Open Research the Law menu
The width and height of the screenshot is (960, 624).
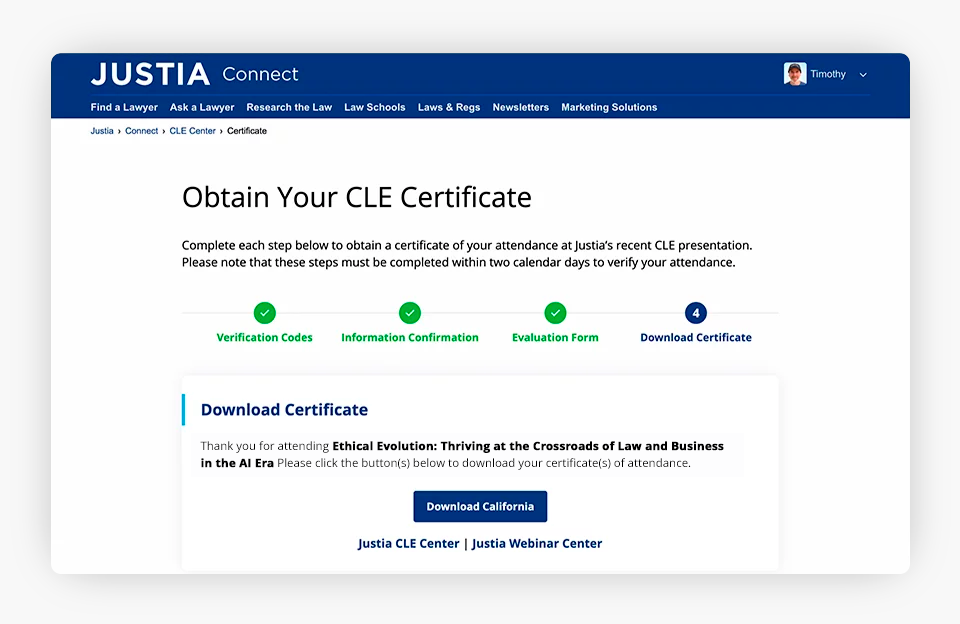(289, 107)
